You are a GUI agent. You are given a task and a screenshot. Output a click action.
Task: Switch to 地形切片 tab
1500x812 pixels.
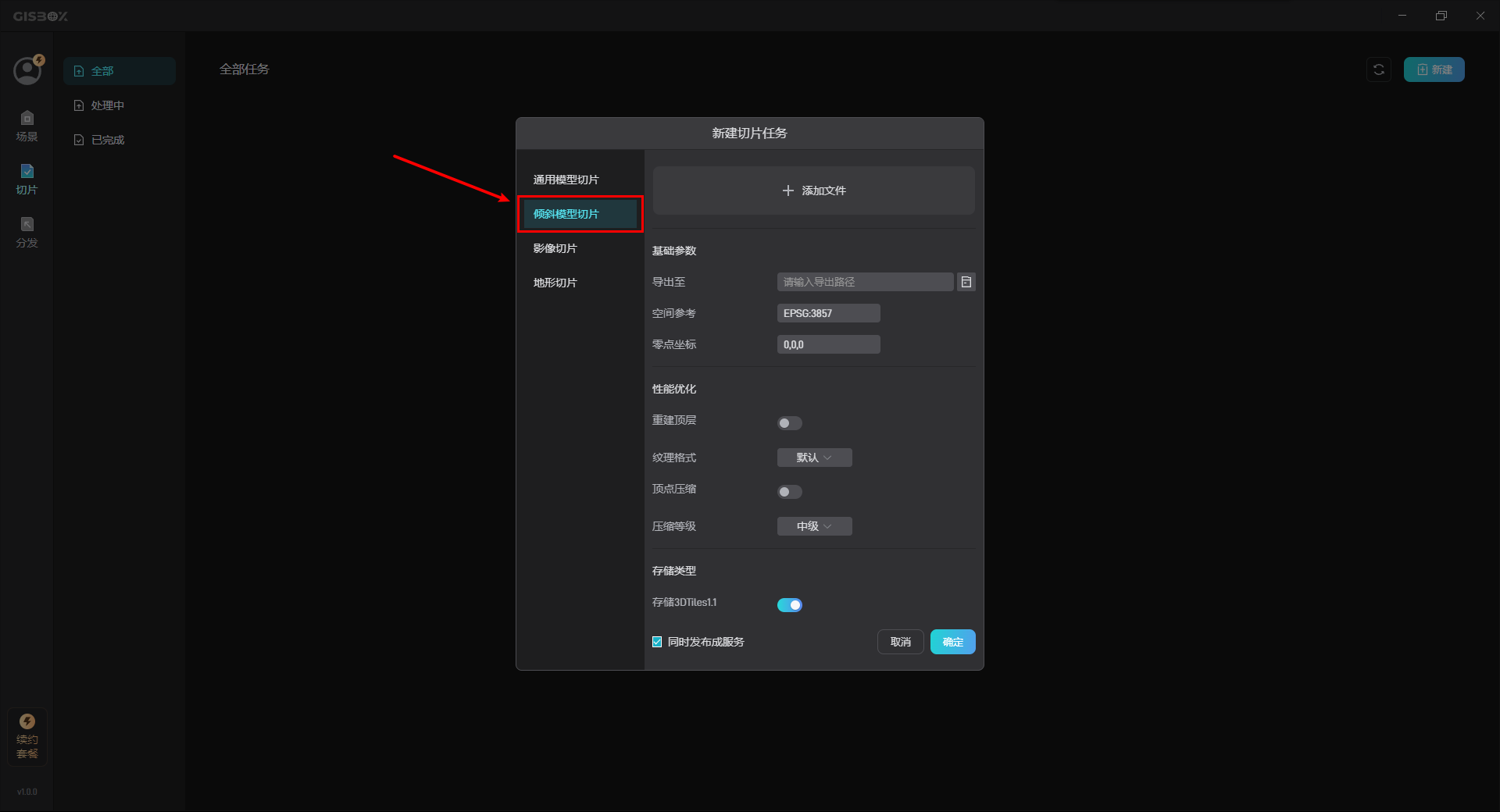[580, 283]
